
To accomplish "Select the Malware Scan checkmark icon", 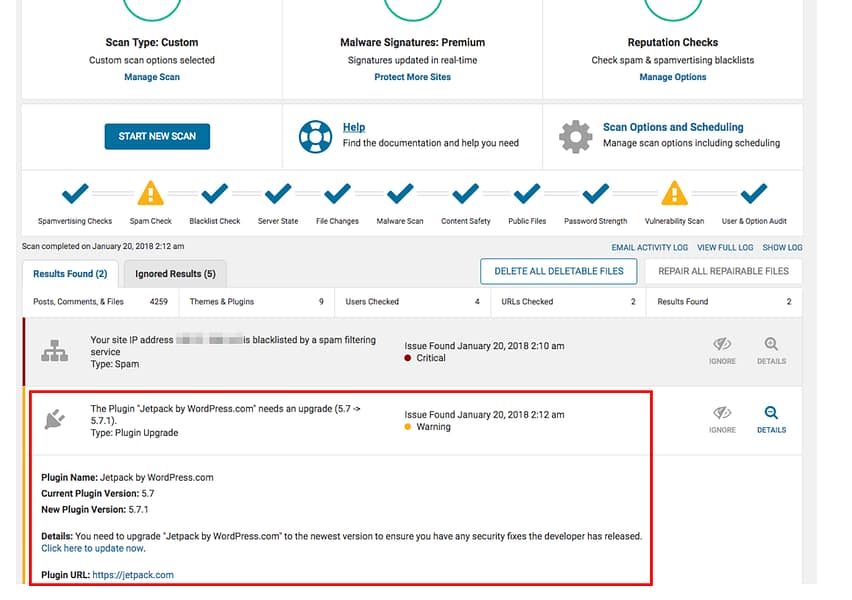I will click(399, 195).
